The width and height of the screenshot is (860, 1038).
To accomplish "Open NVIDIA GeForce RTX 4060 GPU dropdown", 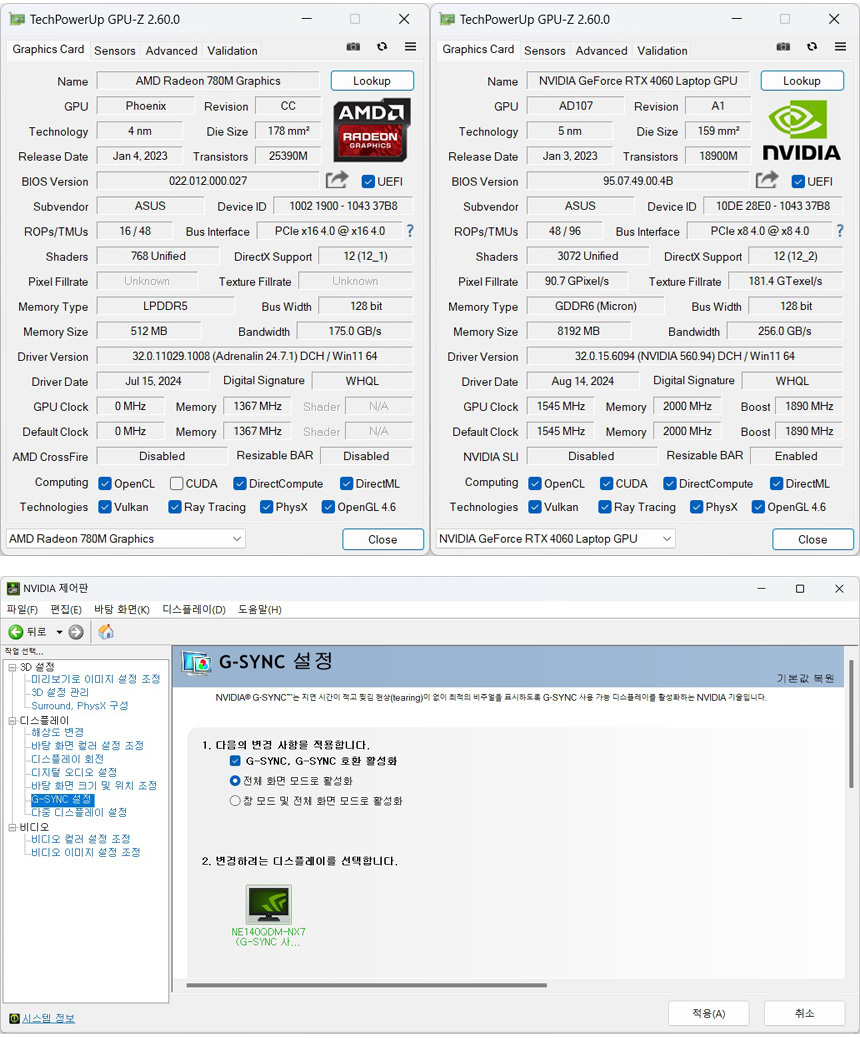I will tap(555, 539).
